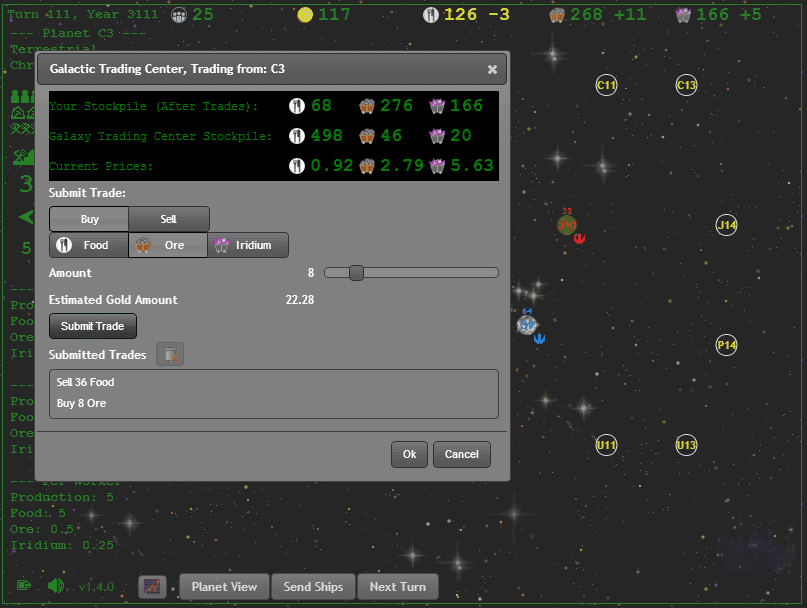807x608 pixels.
Task: Select the blue fleet ship icon
Action: click(x=539, y=338)
